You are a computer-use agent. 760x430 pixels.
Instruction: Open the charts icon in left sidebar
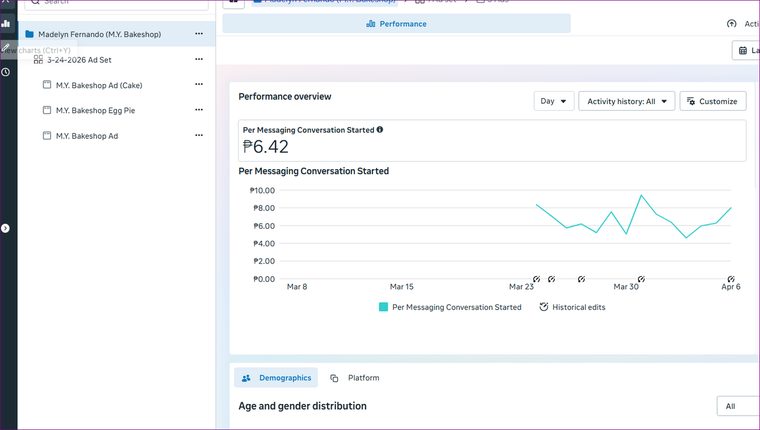pyautogui.click(x=6, y=23)
